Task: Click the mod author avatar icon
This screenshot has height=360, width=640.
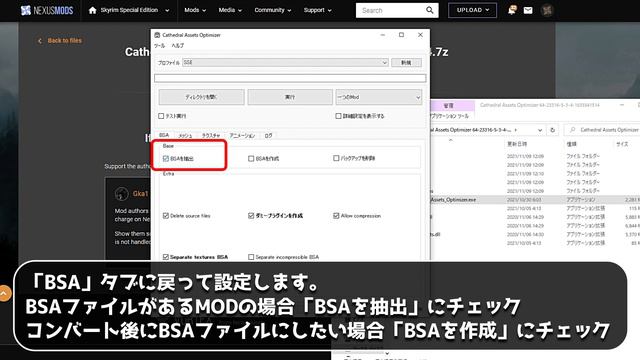Action: pyautogui.click(x=122, y=193)
